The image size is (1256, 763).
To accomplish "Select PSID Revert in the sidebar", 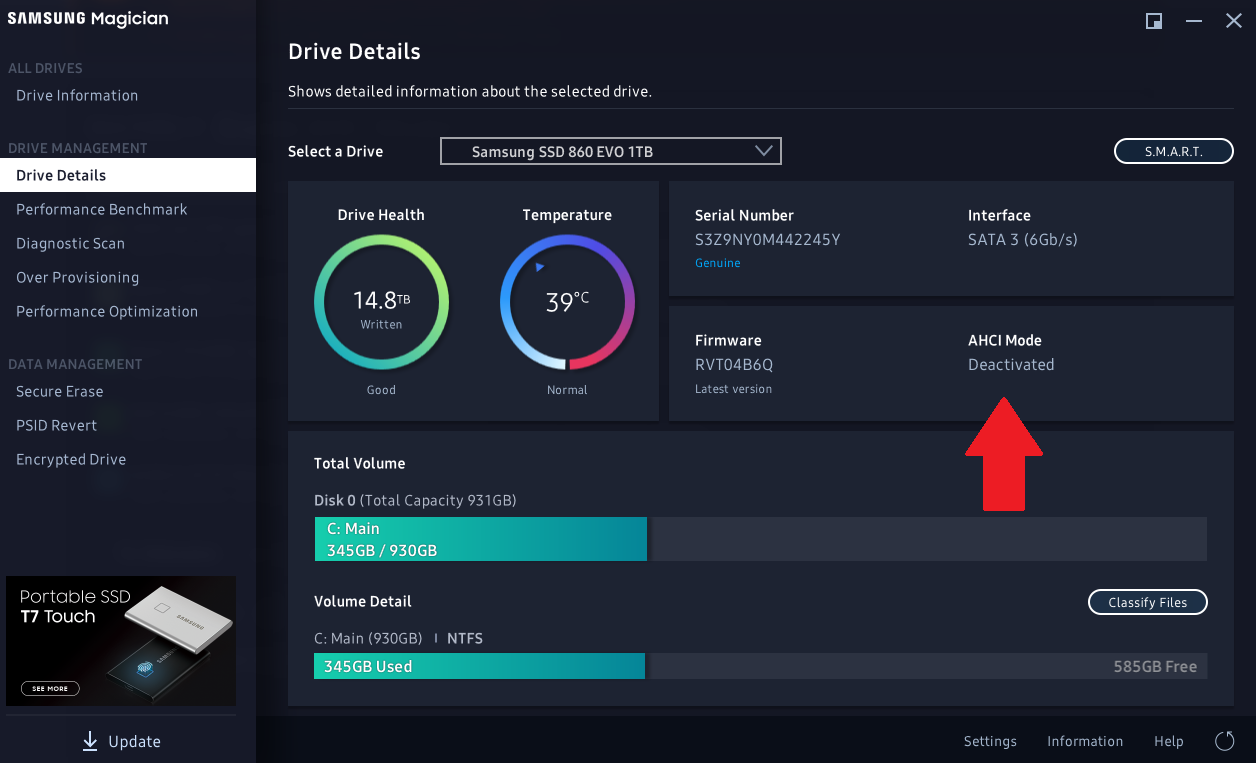I will (57, 426).
